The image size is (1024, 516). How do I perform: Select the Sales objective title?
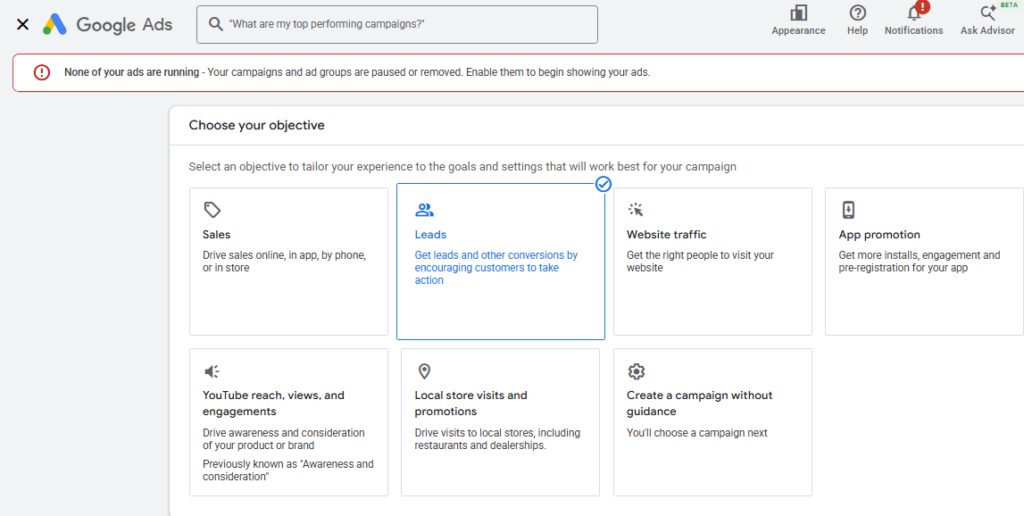tap(216, 234)
